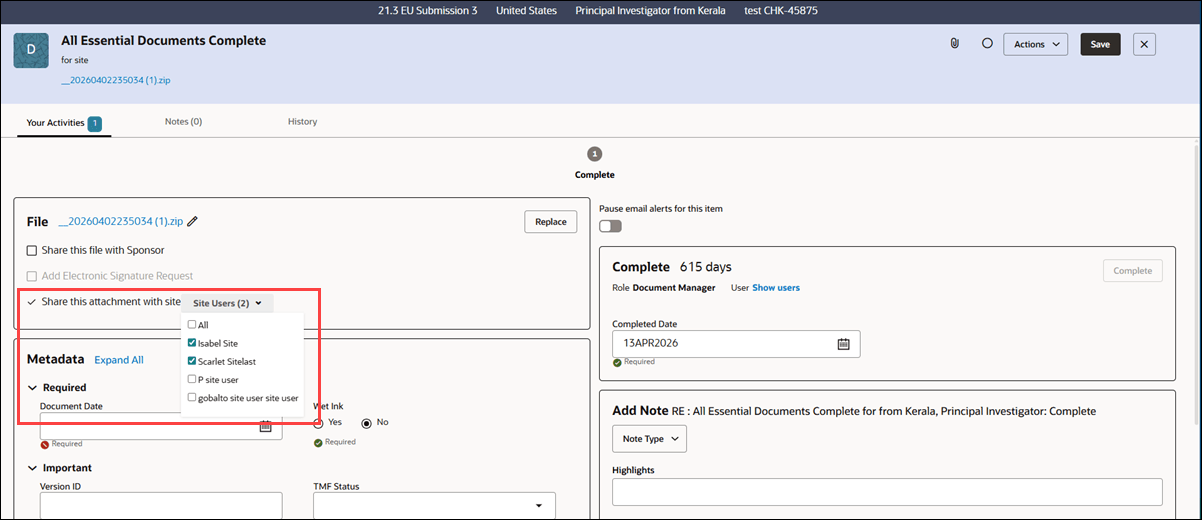Click the Save button
The width and height of the screenshot is (1202, 520).
(x=1100, y=44)
